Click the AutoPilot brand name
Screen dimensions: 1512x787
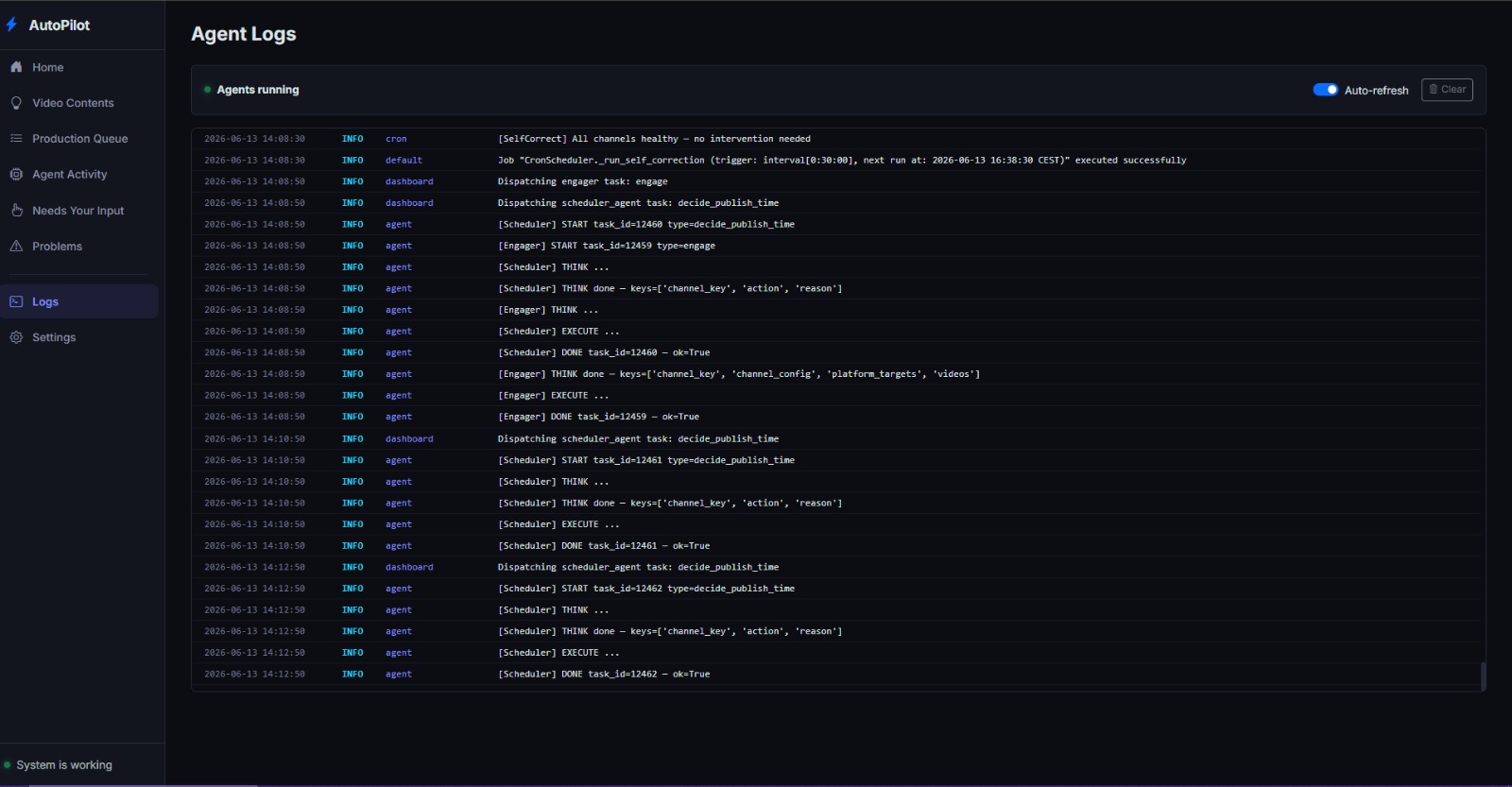pyautogui.click(x=60, y=26)
